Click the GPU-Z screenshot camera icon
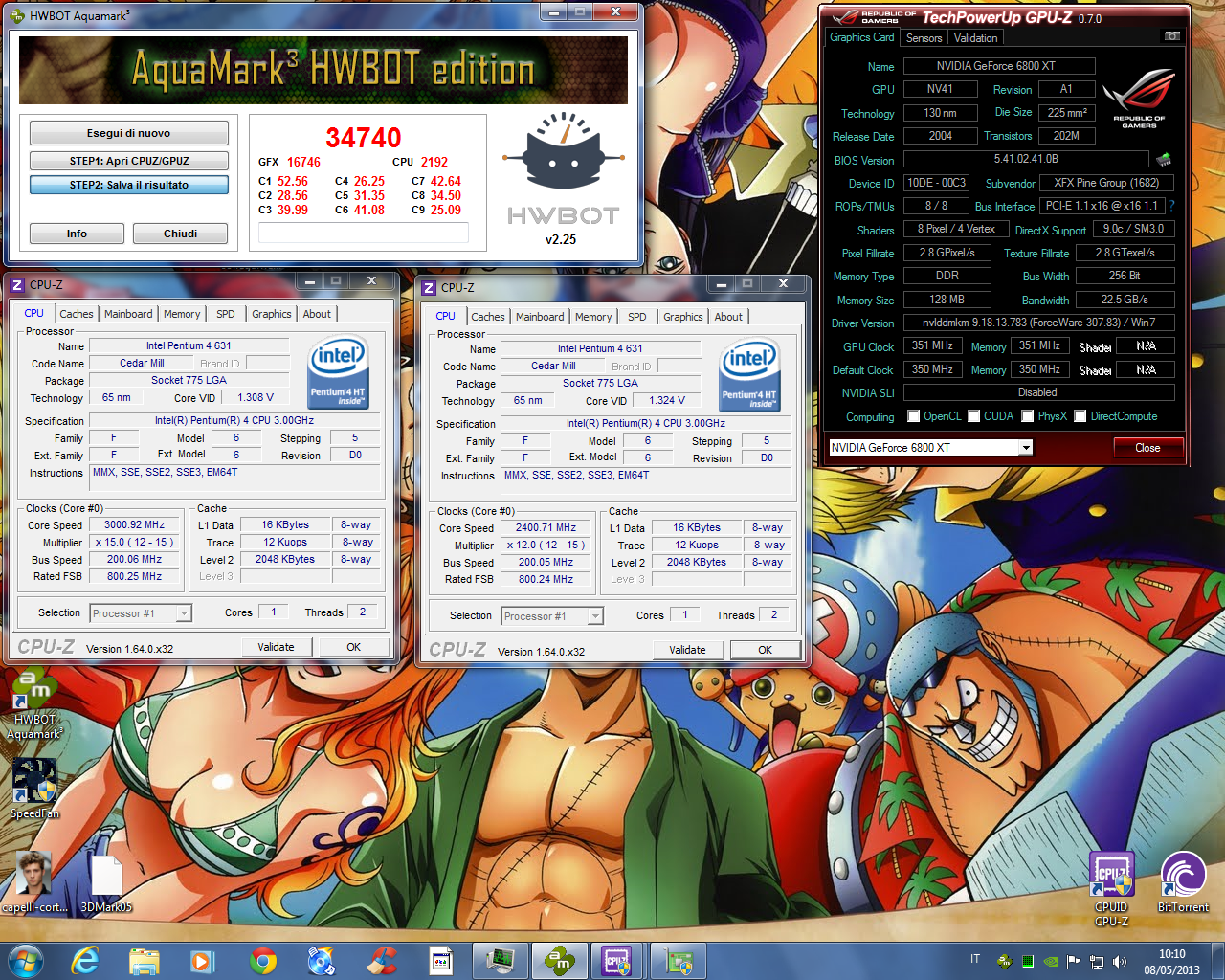Screen dimensions: 1225x980 coord(1171,36)
